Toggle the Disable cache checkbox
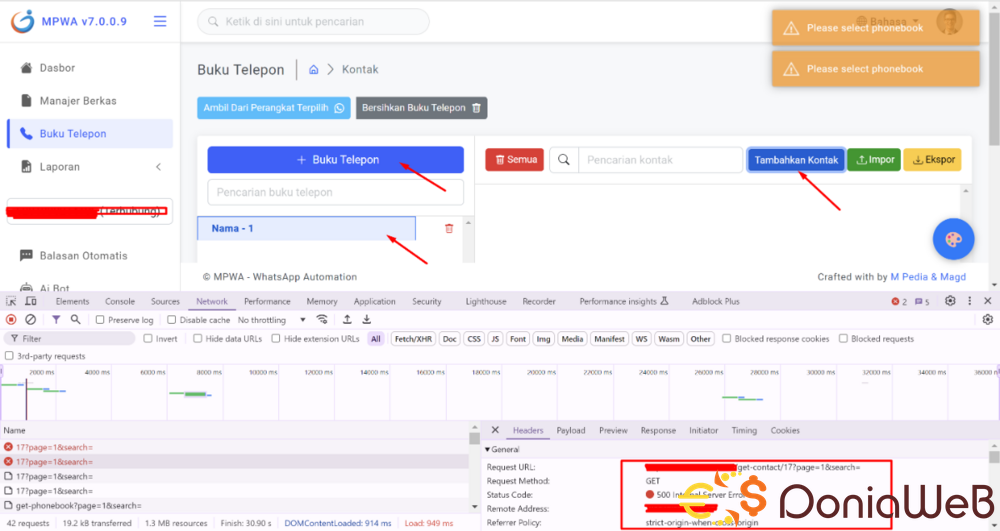This screenshot has height=531, width=1000. tap(172, 320)
